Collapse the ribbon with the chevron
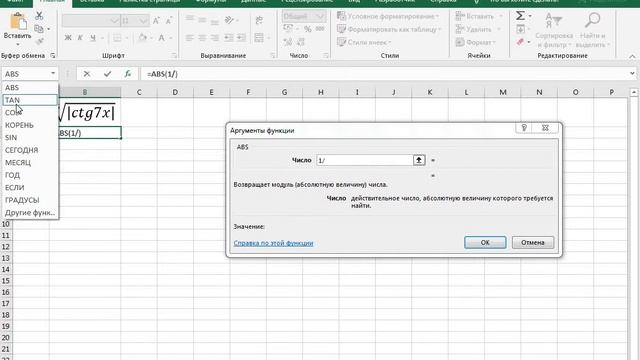 coord(632,56)
